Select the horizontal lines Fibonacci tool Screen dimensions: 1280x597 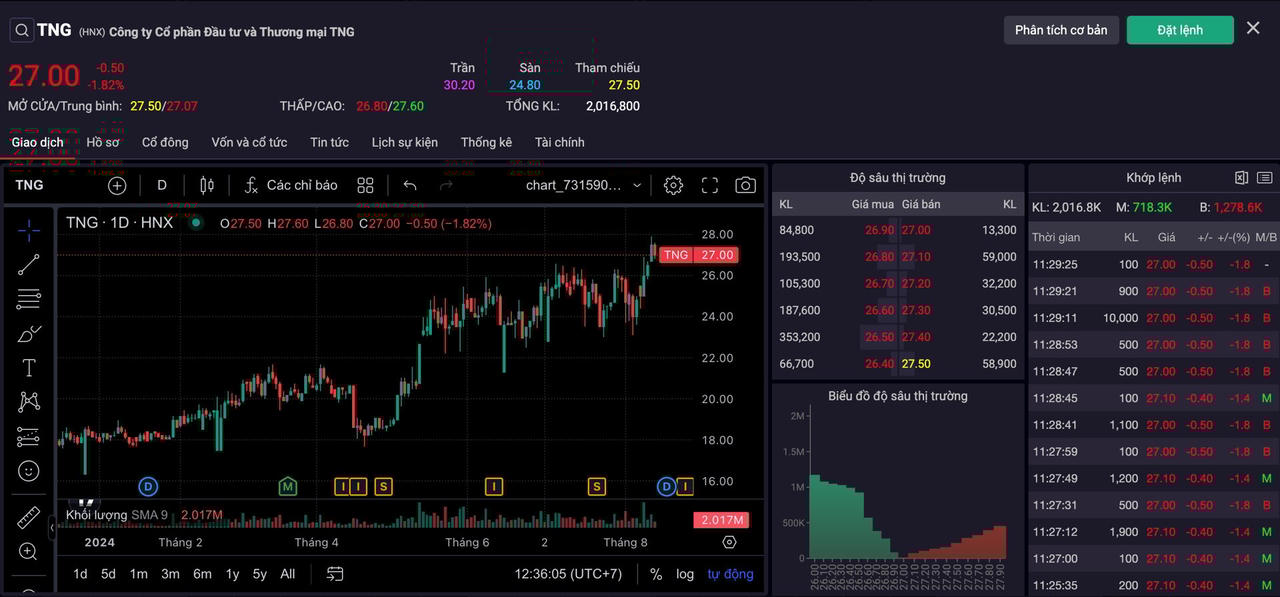click(x=29, y=299)
